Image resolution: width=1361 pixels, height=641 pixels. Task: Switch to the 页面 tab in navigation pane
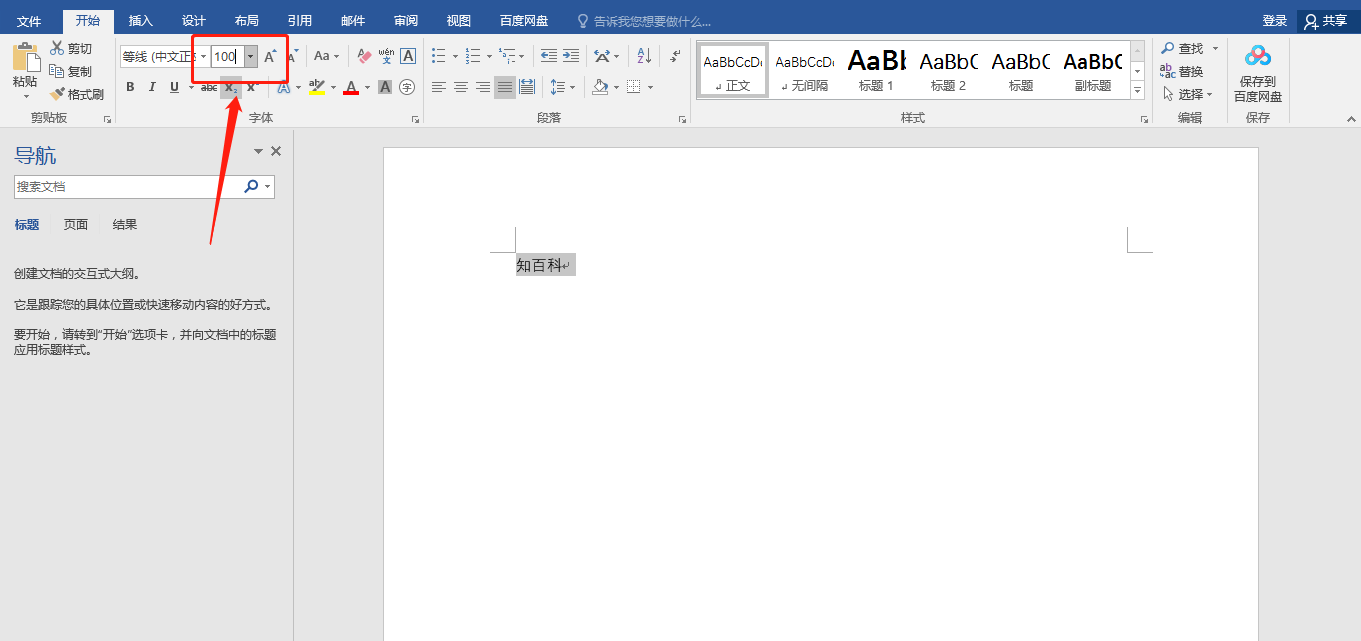coord(76,225)
